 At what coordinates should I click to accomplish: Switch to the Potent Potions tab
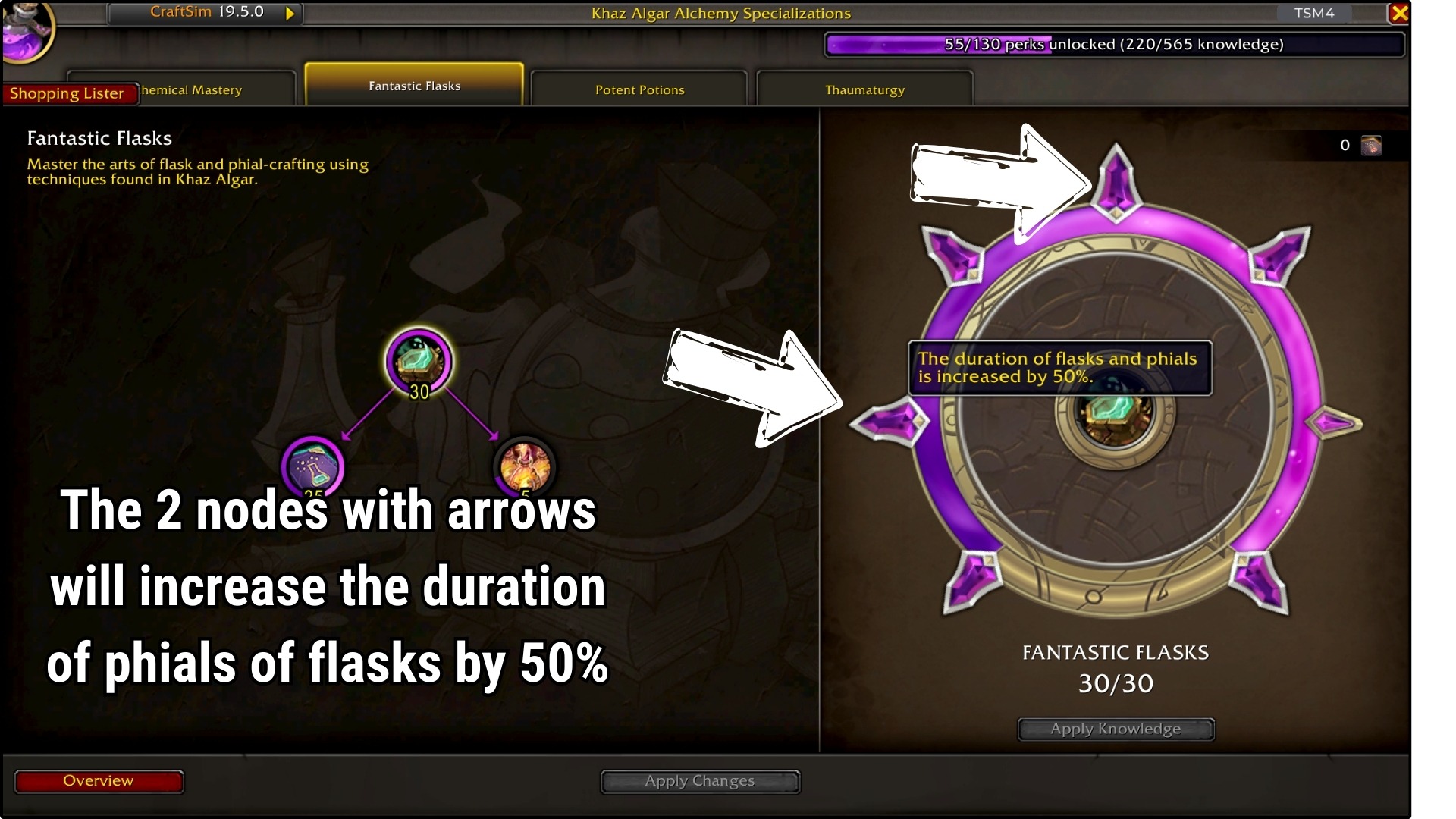pos(639,89)
